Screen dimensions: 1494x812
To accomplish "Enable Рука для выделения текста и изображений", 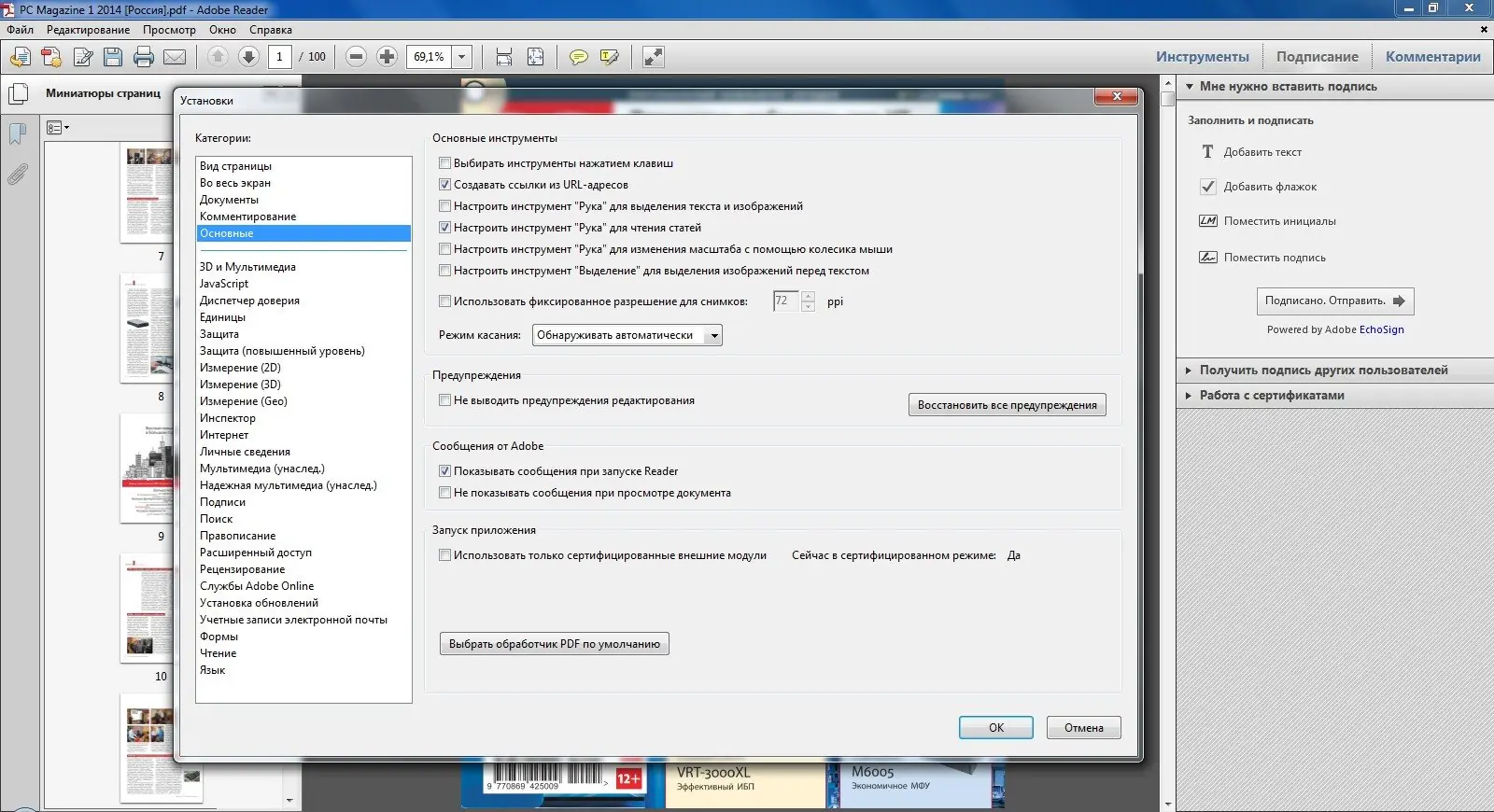I will 445,206.
